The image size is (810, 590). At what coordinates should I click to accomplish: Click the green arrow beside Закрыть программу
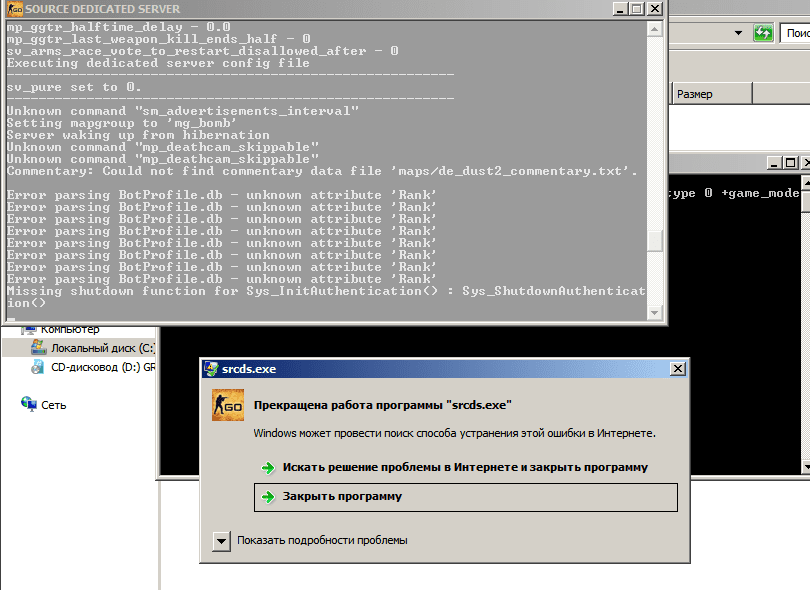pos(268,497)
